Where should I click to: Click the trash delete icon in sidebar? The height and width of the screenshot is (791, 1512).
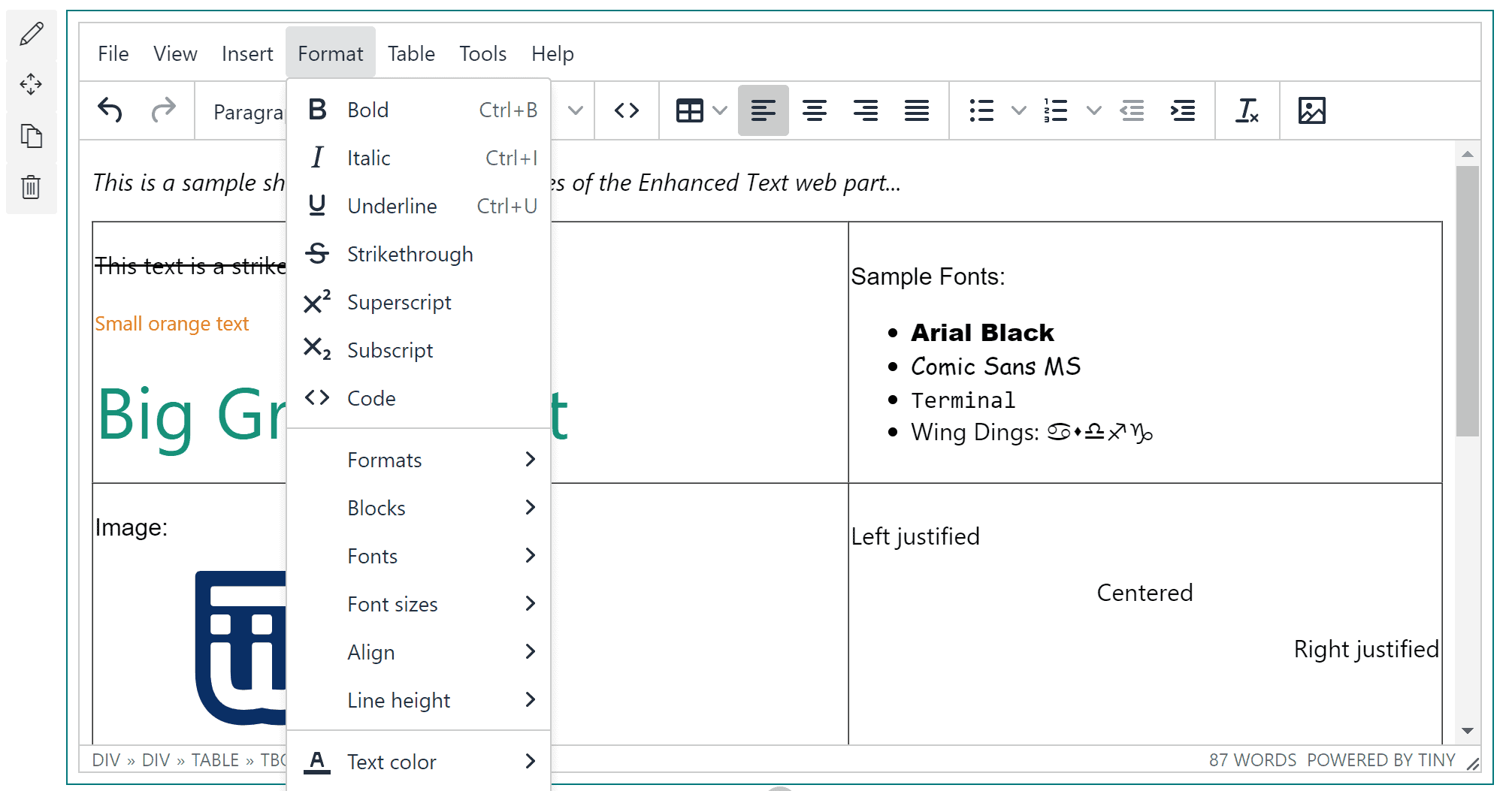pyautogui.click(x=32, y=187)
